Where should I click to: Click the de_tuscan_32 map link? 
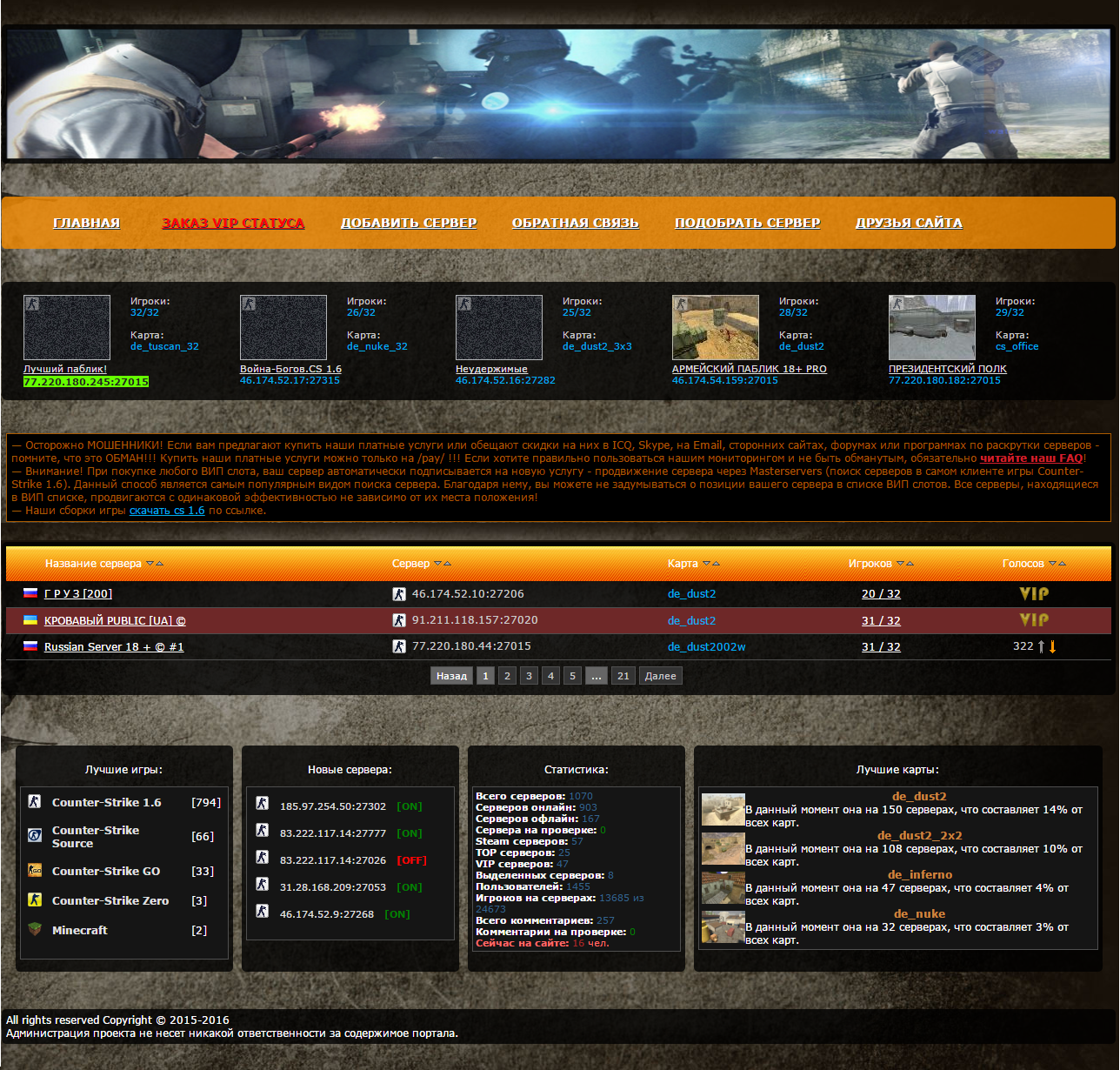pyautogui.click(x=164, y=346)
